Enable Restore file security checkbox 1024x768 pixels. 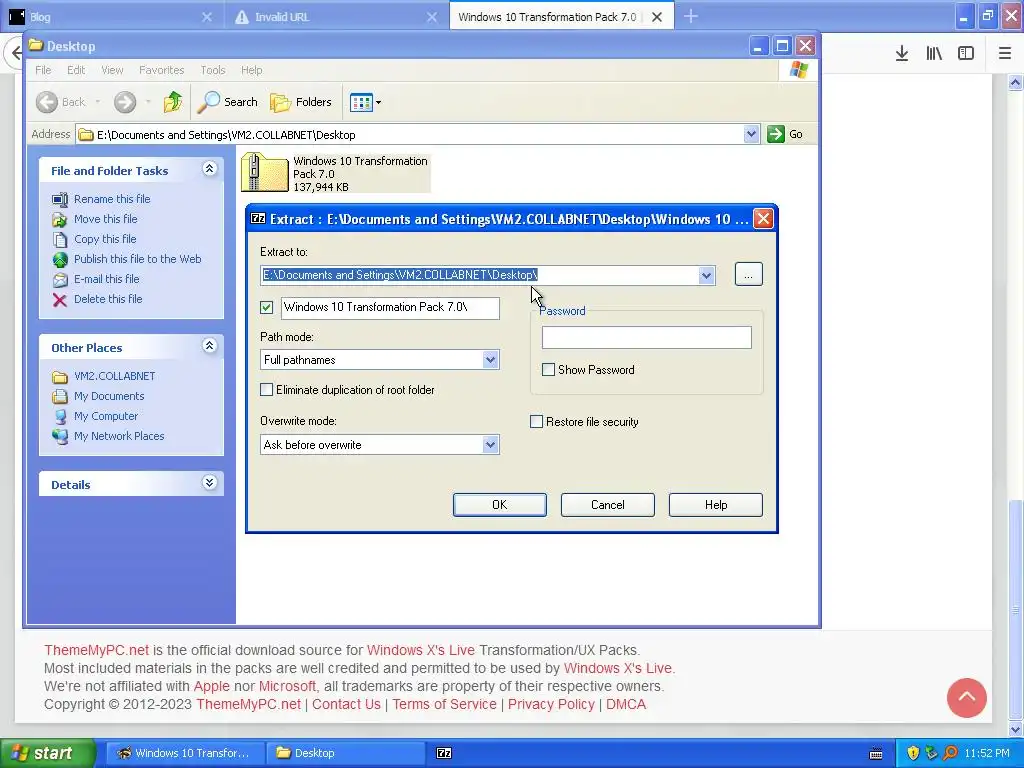(x=536, y=422)
